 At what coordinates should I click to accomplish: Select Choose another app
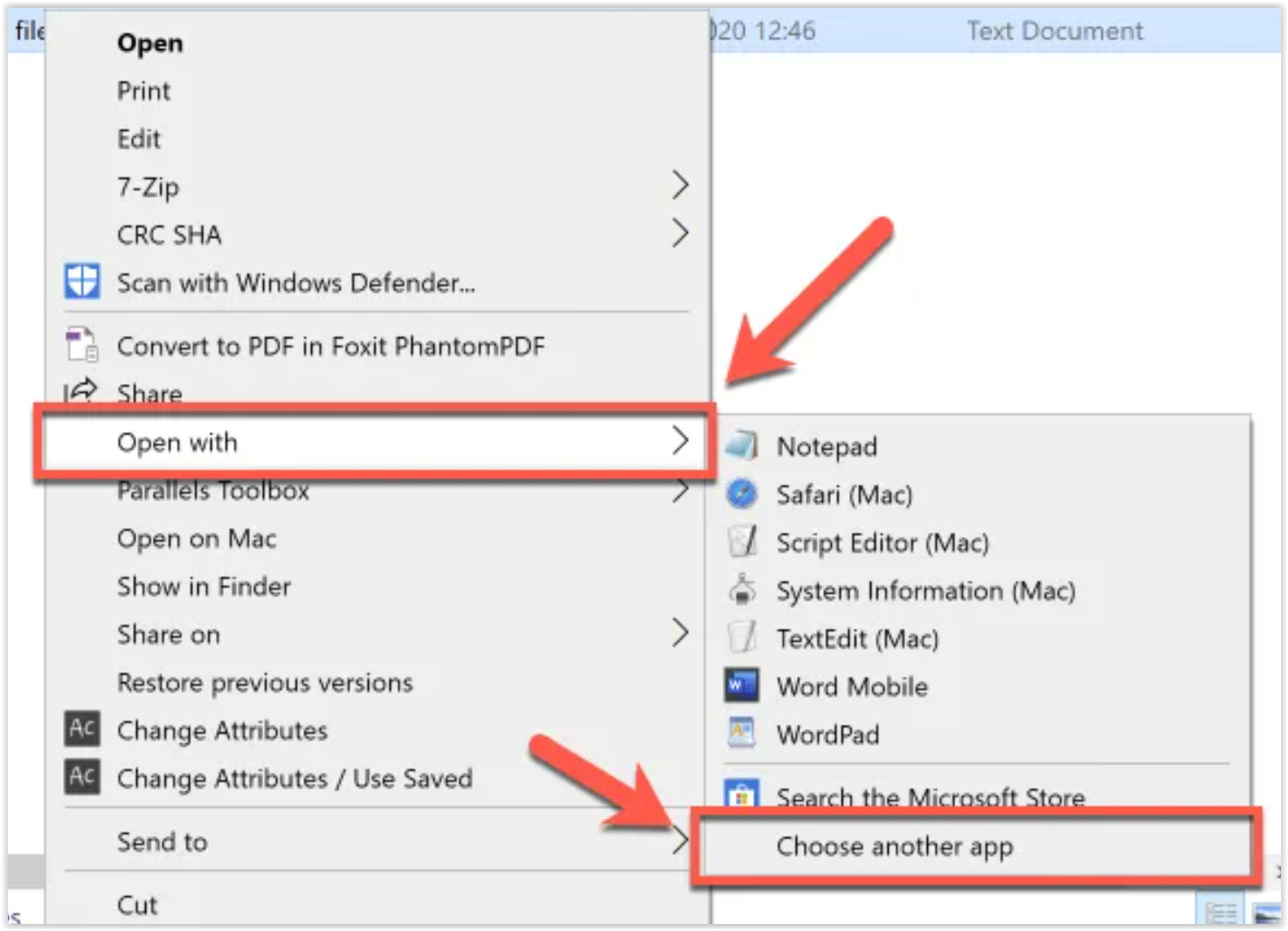click(975, 846)
